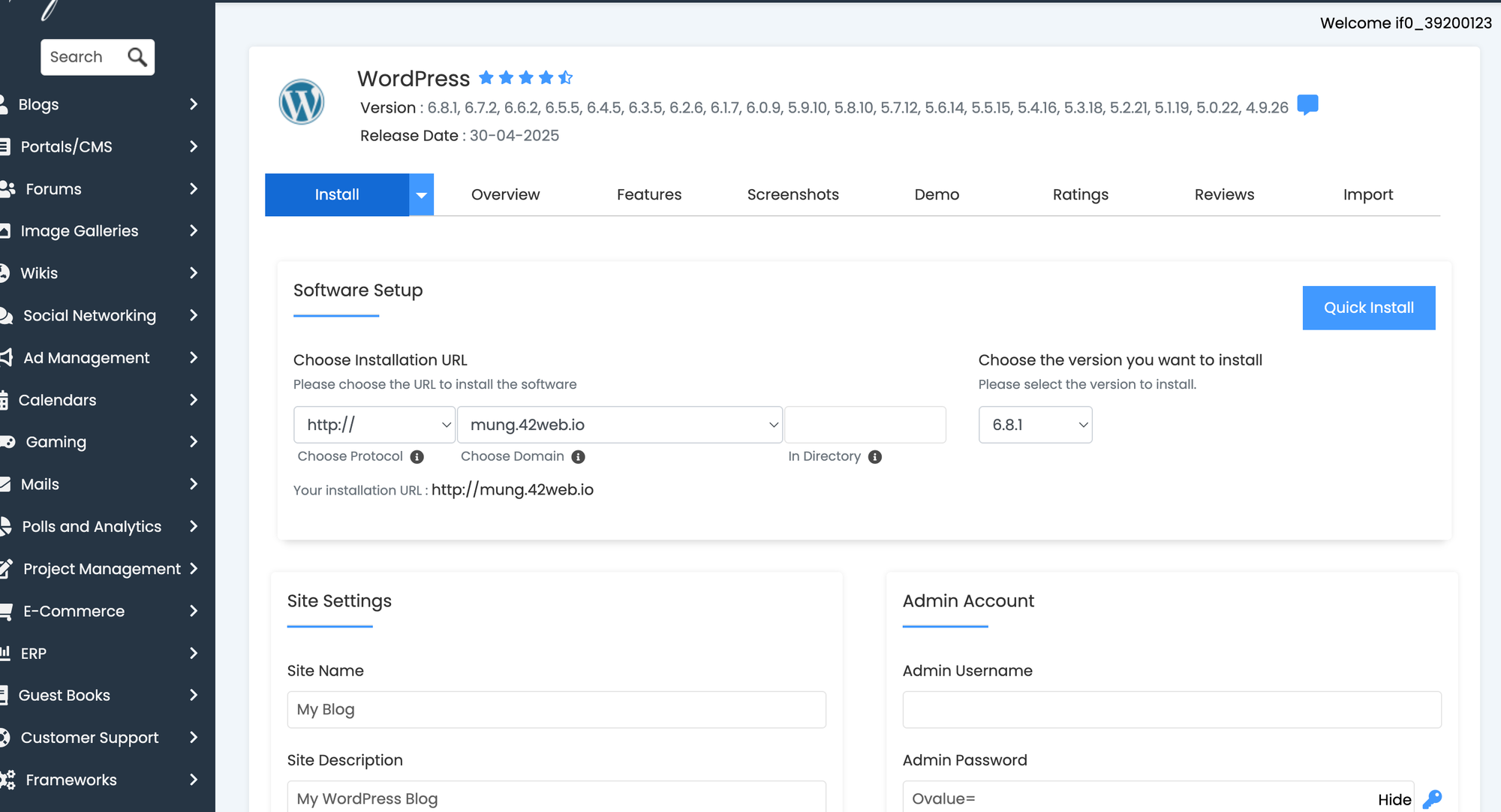Click the Choose Protocol info icon
This screenshot has height=812, width=1501.
coord(417,457)
